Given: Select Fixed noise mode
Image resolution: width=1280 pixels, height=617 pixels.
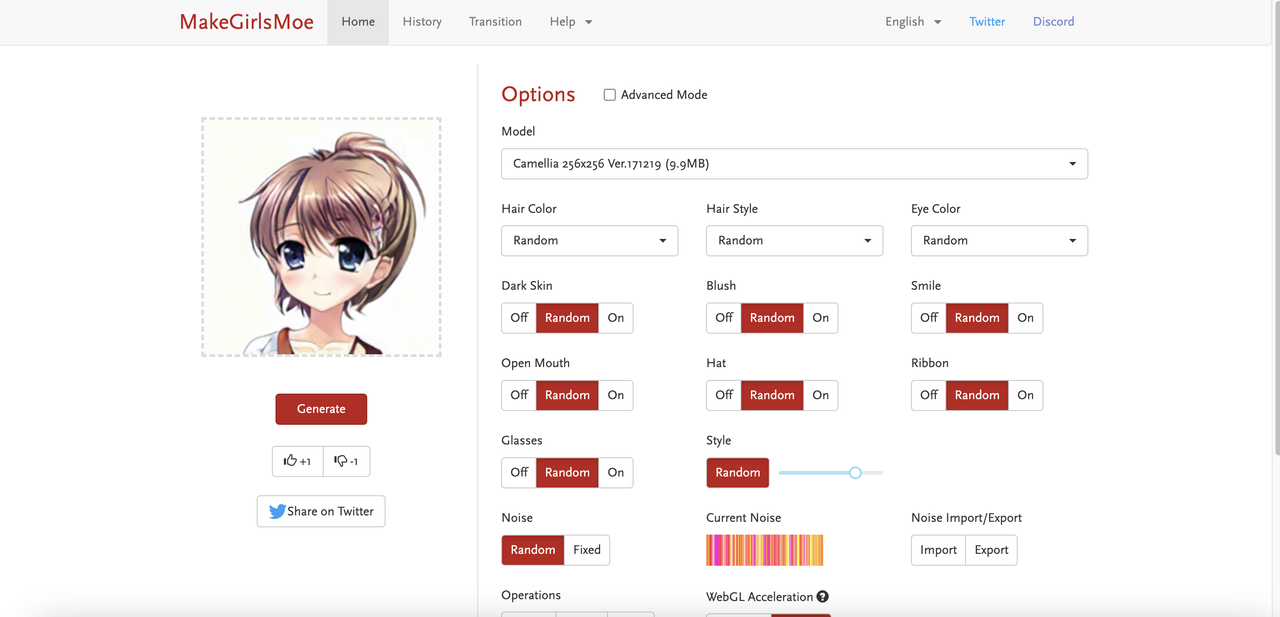Looking at the screenshot, I should [x=587, y=550].
